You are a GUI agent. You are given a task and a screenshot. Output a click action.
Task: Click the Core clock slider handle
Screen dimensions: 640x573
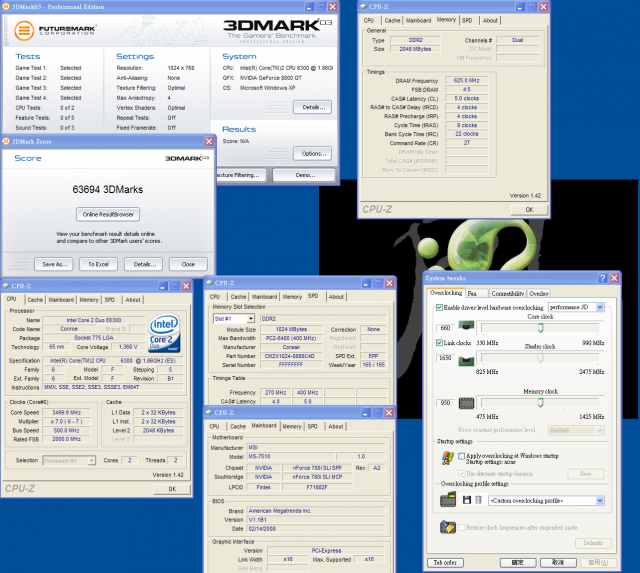(x=540, y=327)
